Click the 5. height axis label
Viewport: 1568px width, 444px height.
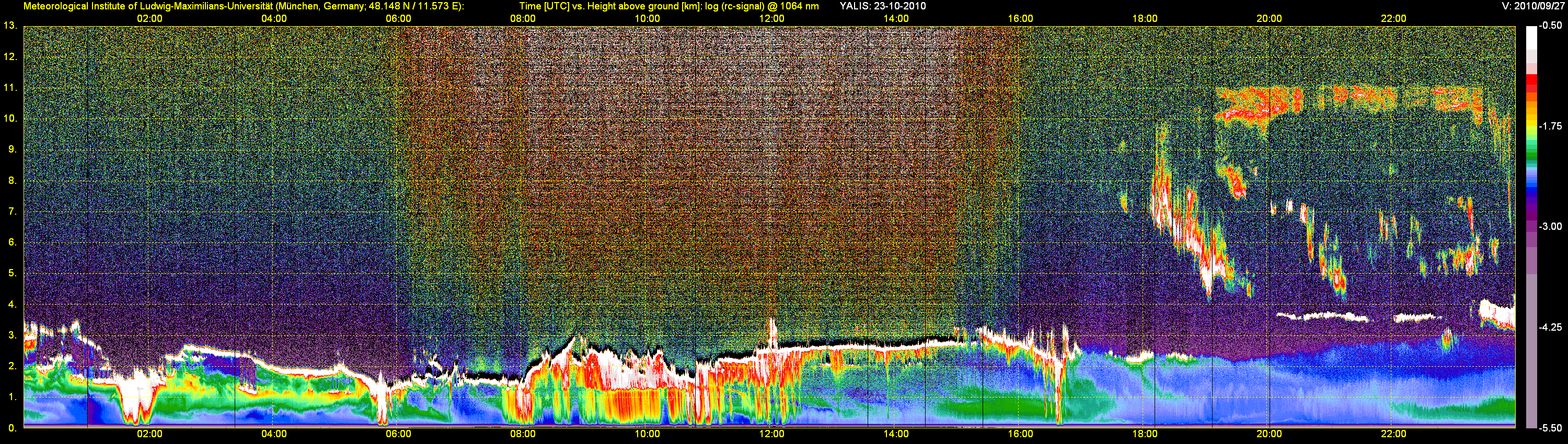[12, 273]
